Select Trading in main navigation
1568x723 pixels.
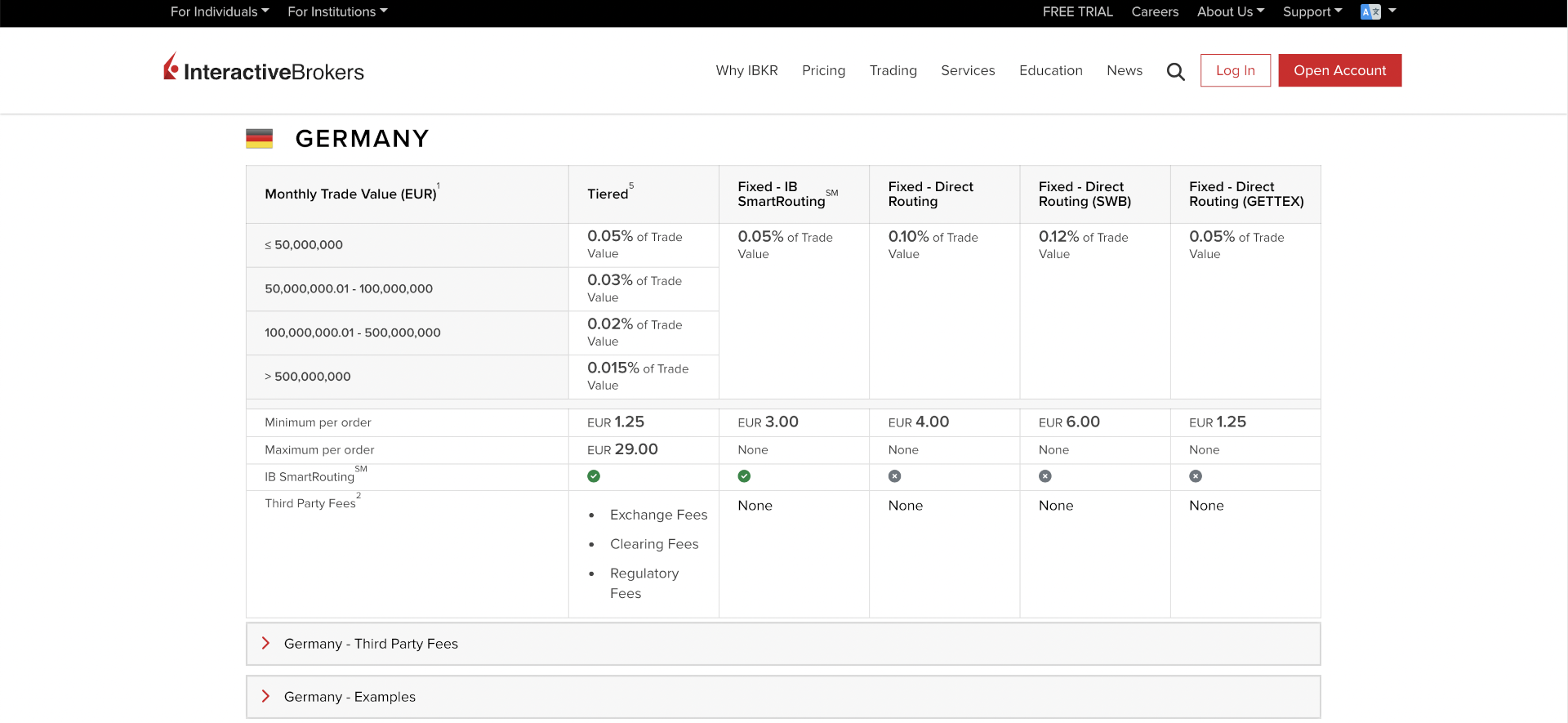pyautogui.click(x=893, y=70)
